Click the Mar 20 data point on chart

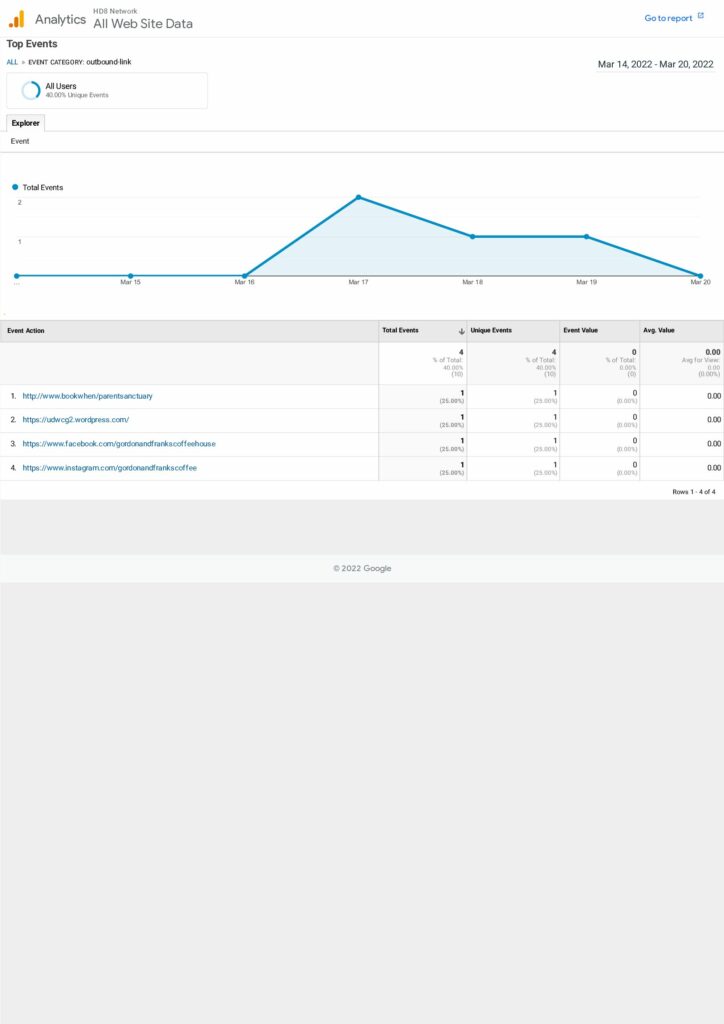click(700, 276)
